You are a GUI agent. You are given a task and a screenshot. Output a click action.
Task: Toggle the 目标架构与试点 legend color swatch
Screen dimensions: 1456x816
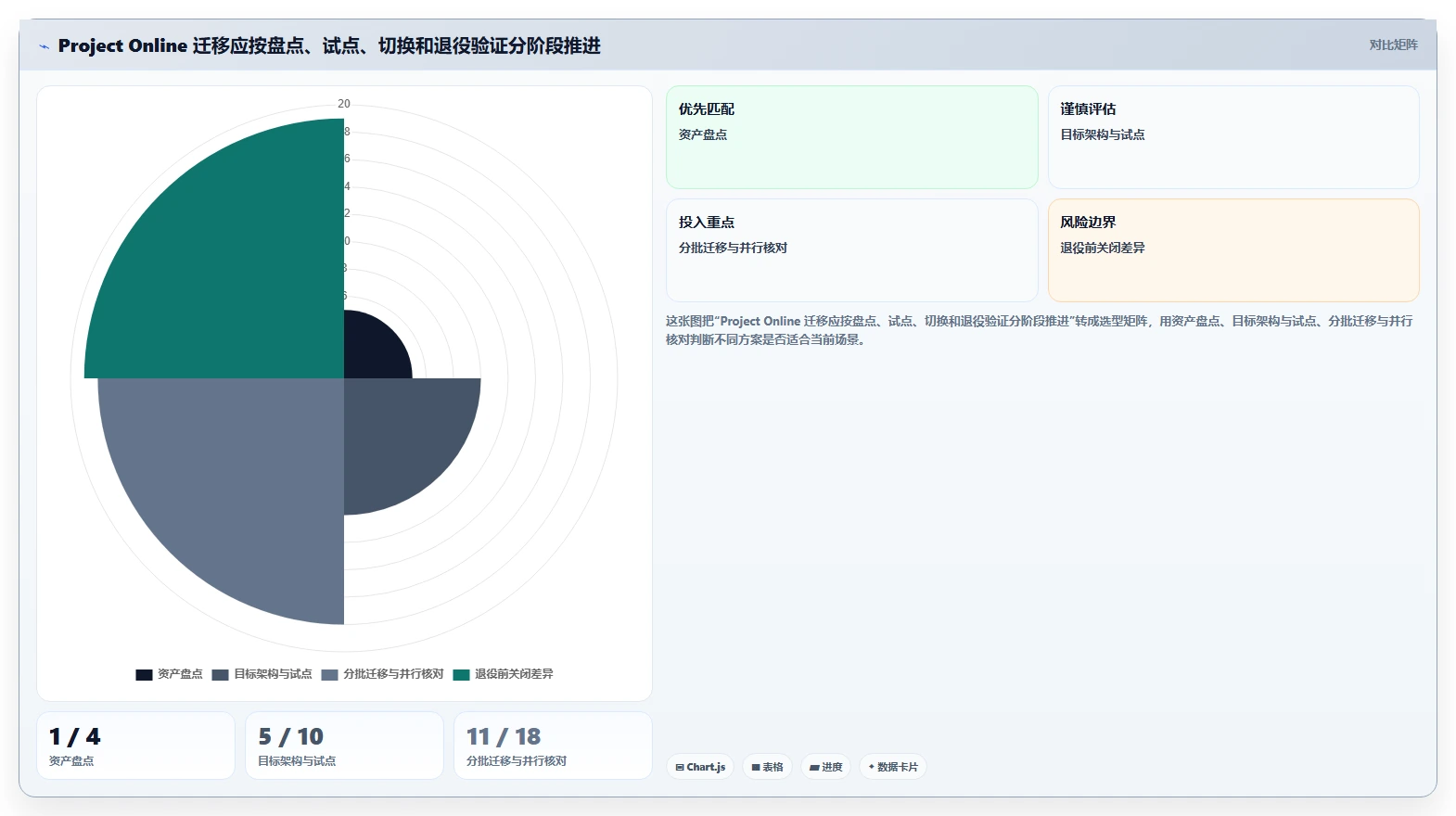coord(220,674)
